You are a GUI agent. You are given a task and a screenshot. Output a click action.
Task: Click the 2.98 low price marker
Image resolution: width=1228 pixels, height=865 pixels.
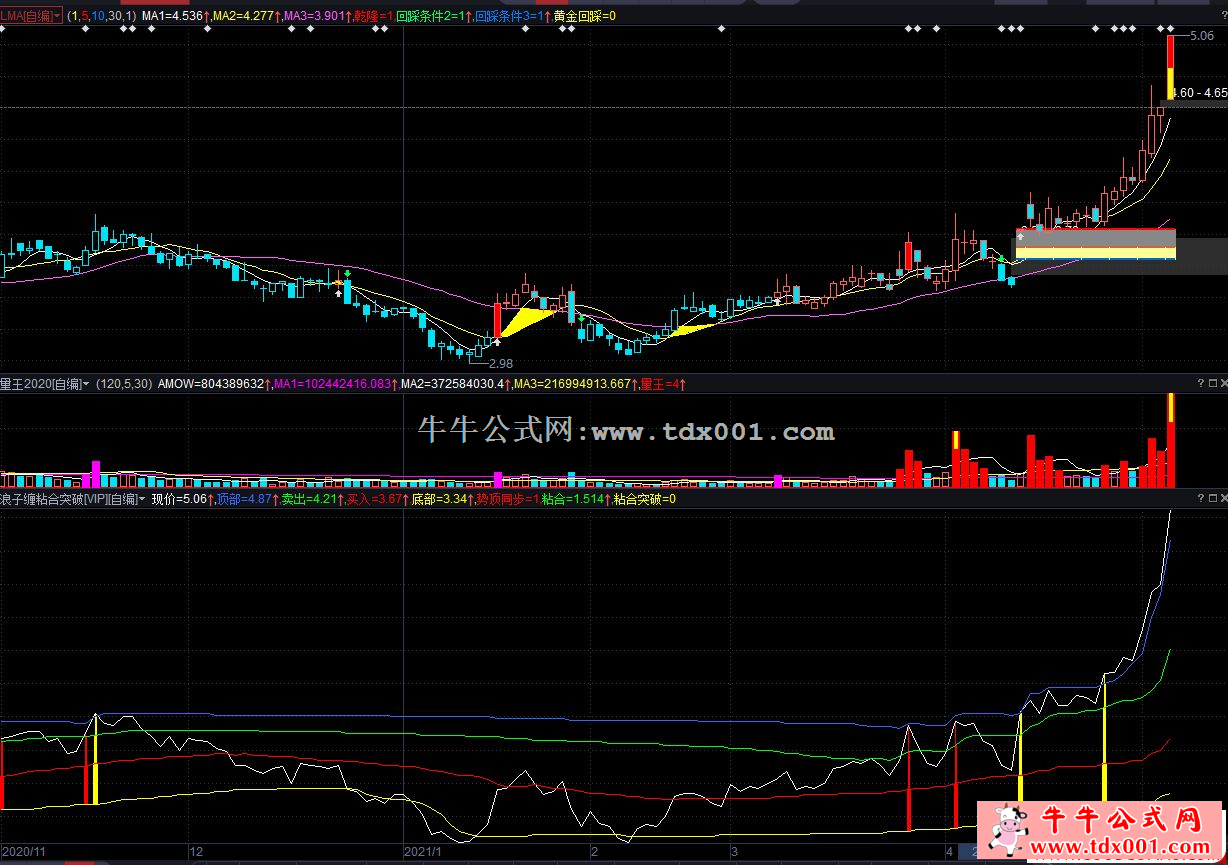(499, 363)
